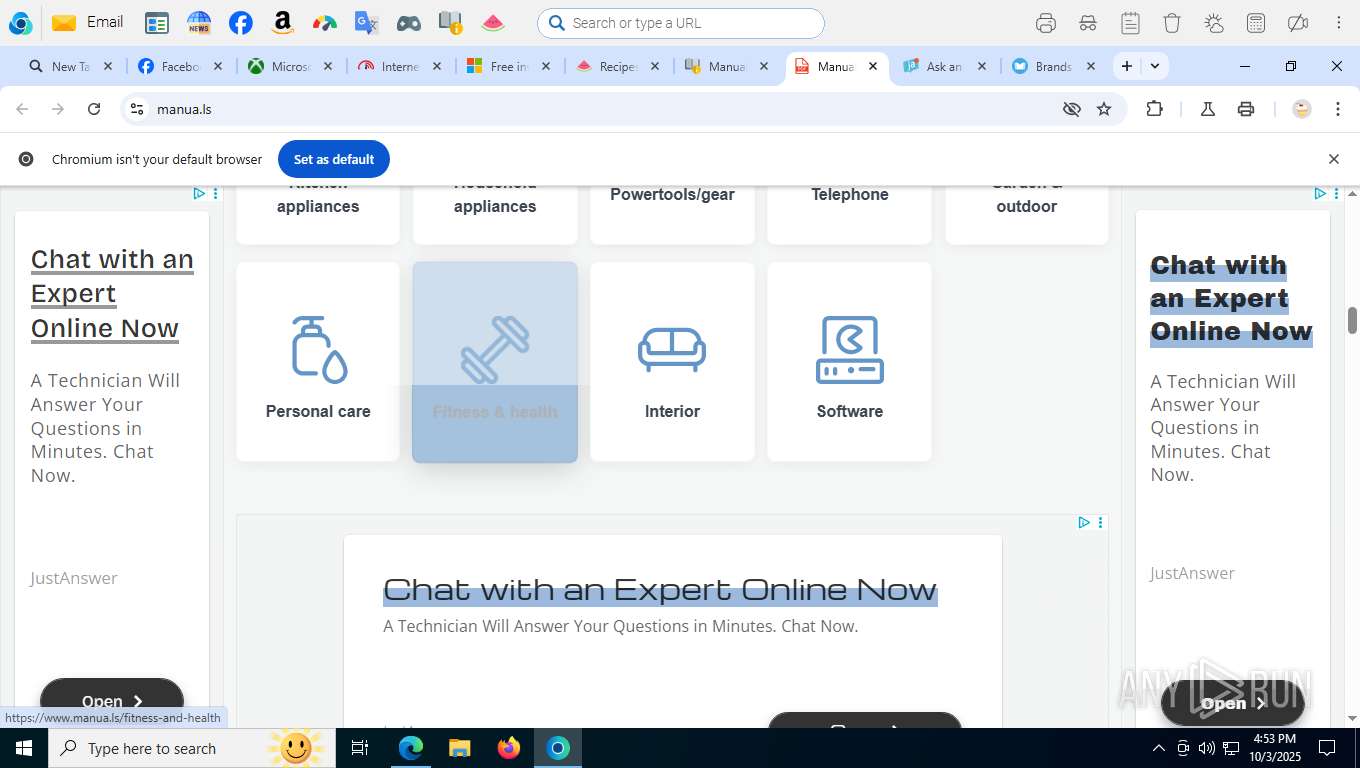Toggle the crossed-out camera icon
Screen dimensions: 1360x768
coord(1298,23)
